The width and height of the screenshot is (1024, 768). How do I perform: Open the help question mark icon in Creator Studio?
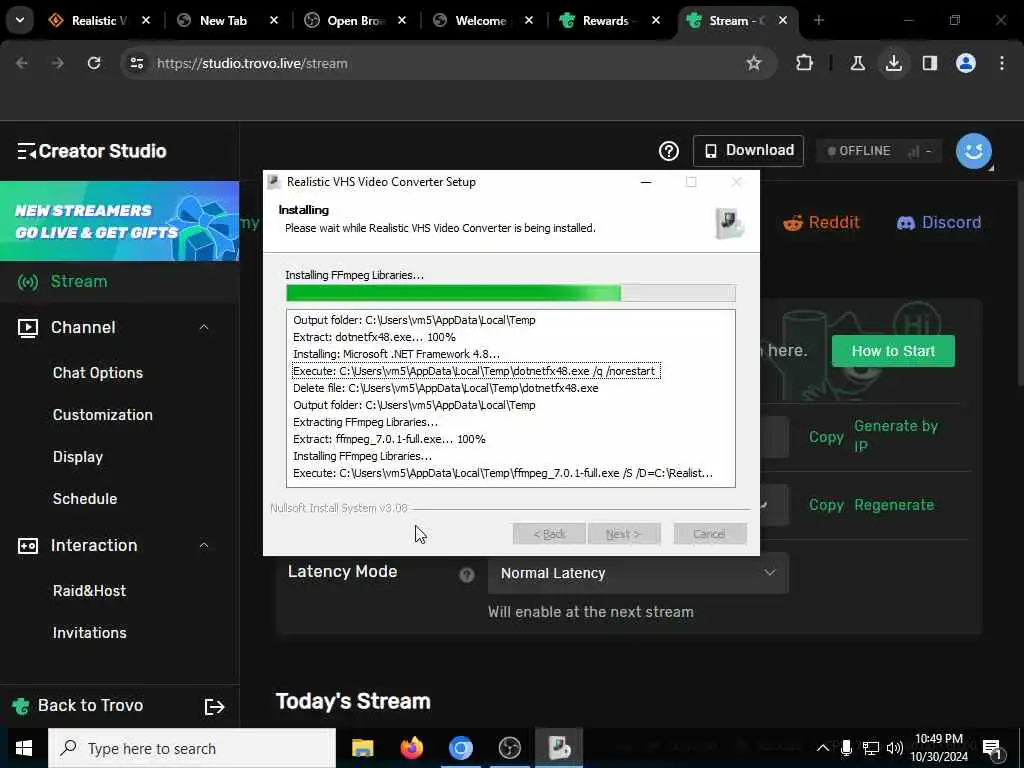[668, 151]
